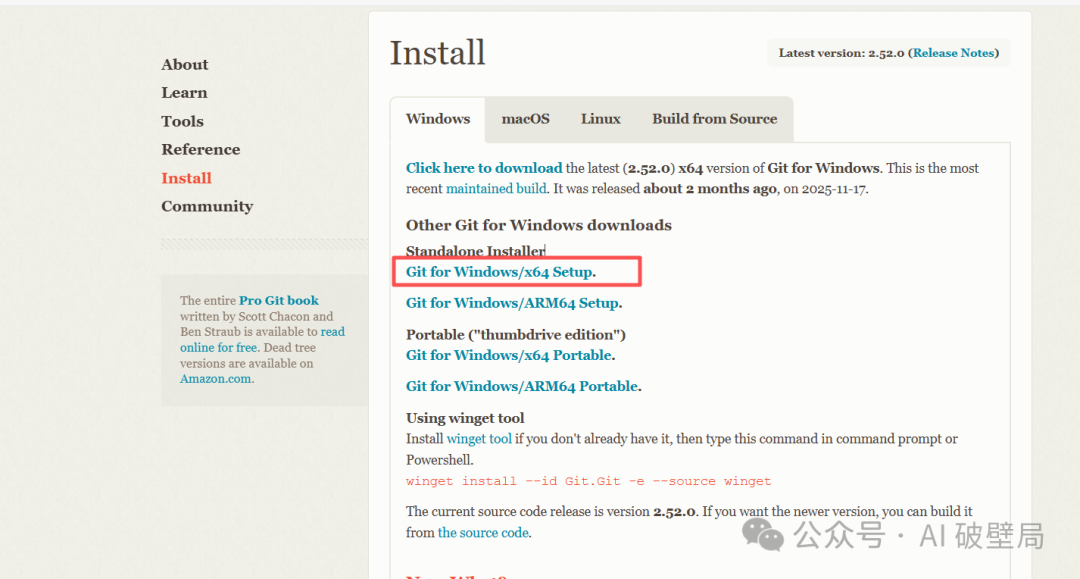
Task: Open 'the source code' link
Action: coord(483,533)
